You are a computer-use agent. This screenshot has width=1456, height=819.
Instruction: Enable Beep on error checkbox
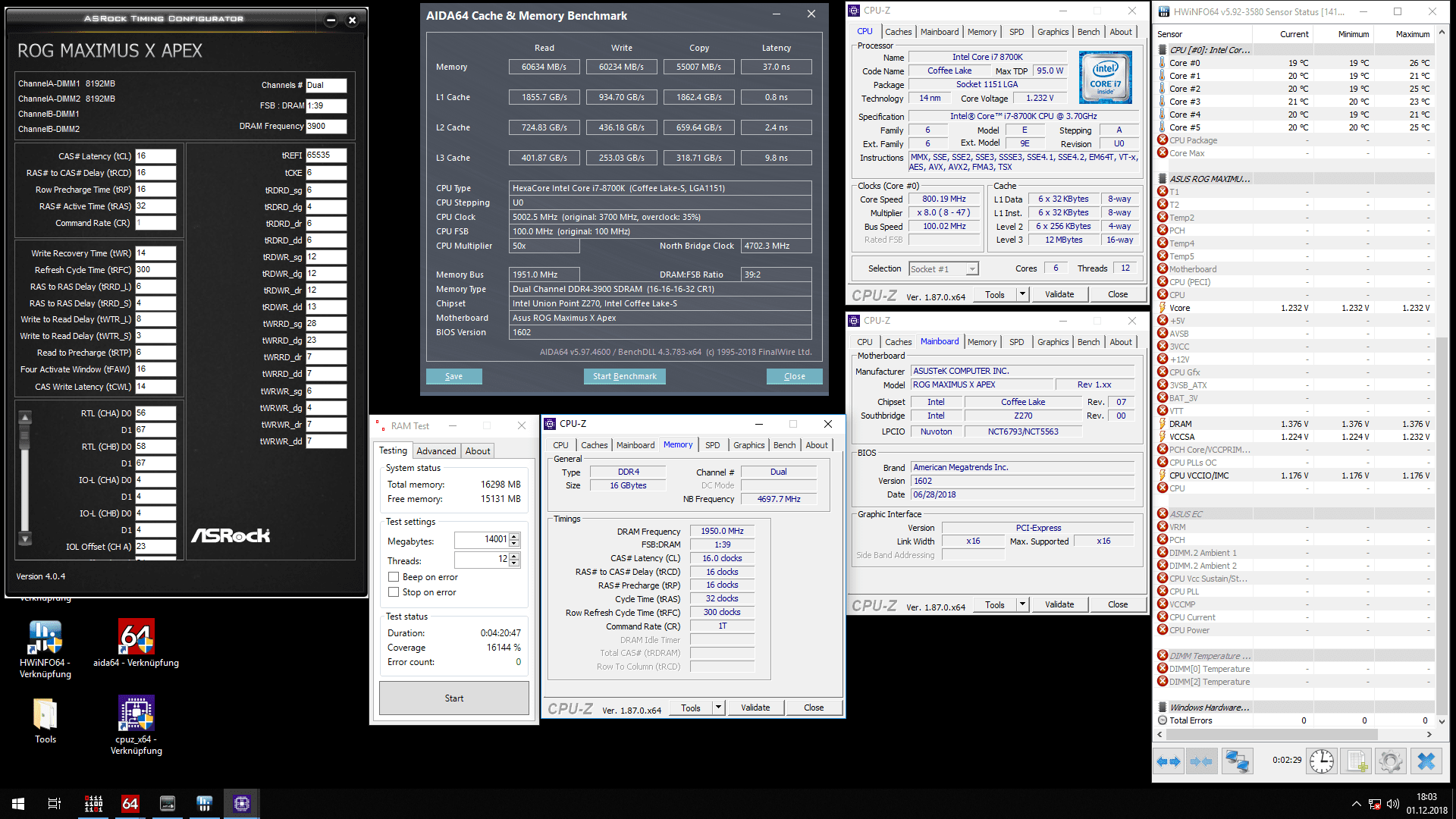394,577
